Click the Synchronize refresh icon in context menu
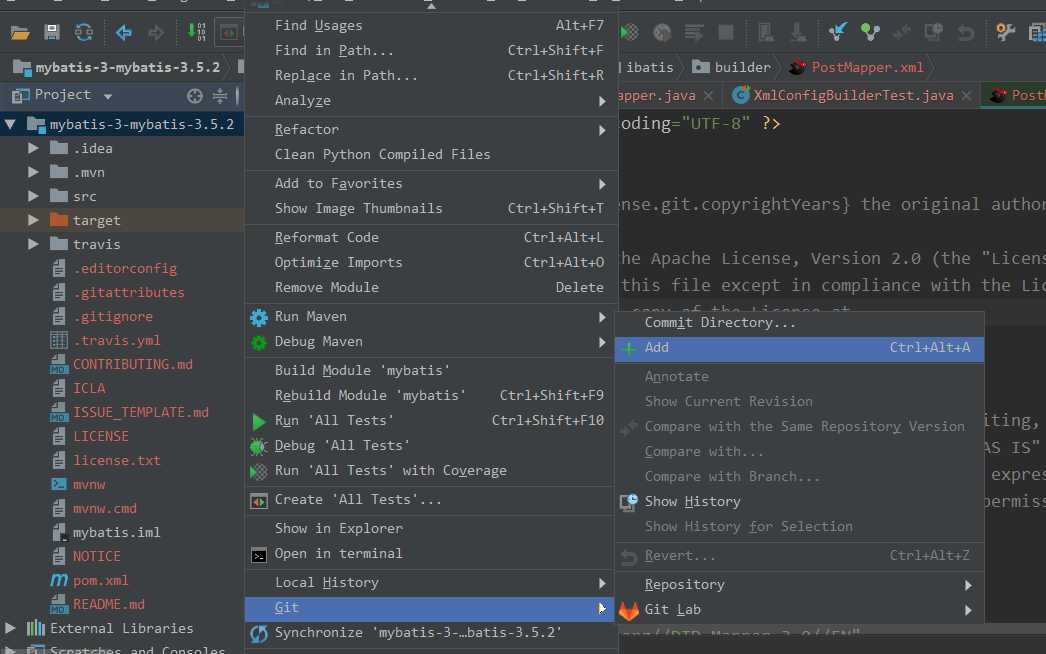Viewport: 1046px width, 654px height. pos(259,633)
